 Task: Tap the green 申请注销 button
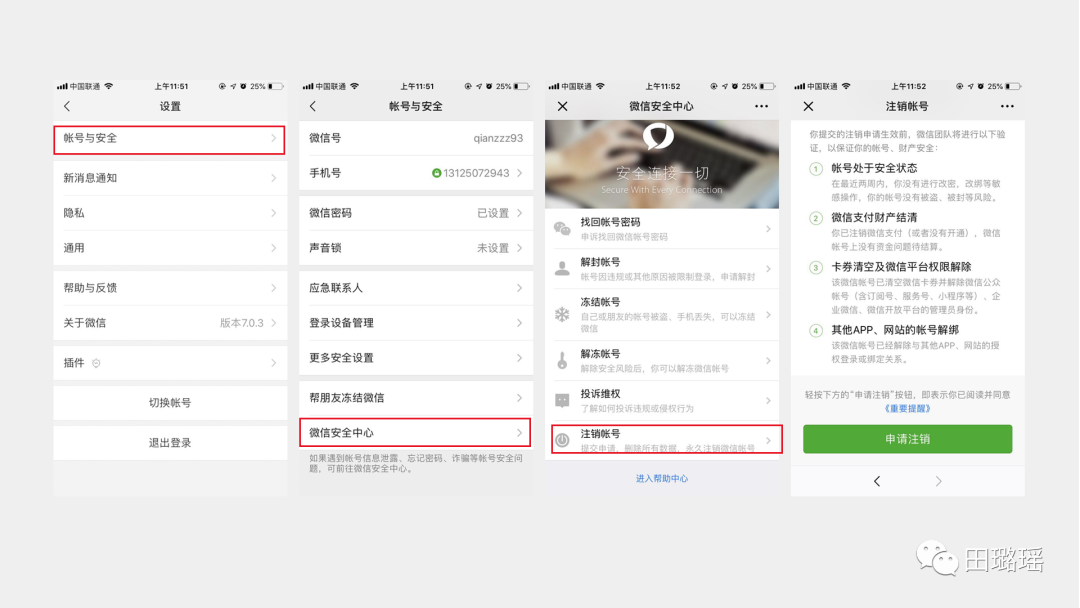(907, 439)
